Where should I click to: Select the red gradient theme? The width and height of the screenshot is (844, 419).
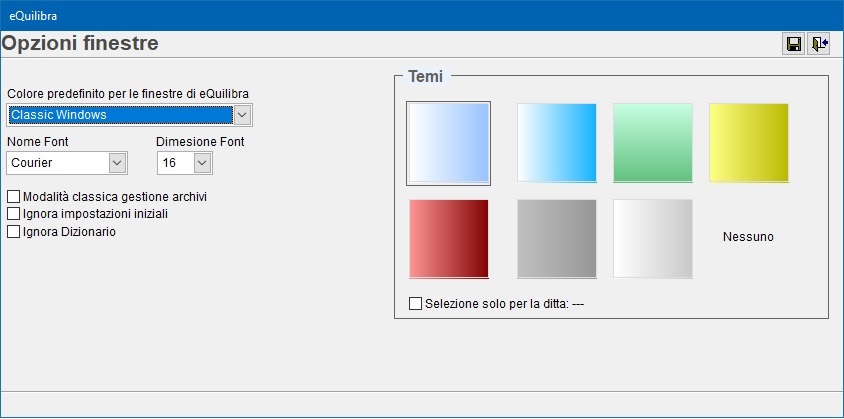pos(448,239)
